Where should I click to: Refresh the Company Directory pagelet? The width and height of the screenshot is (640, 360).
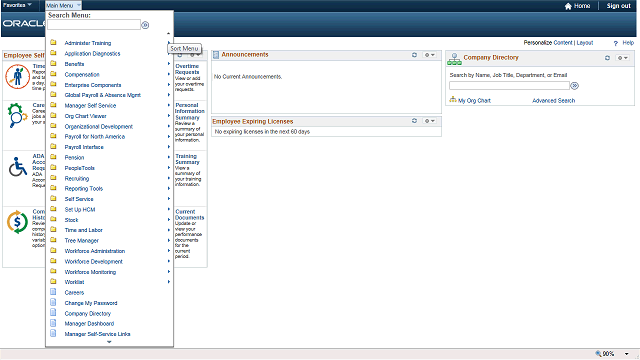pyautogui.click(x=607, y=58)
